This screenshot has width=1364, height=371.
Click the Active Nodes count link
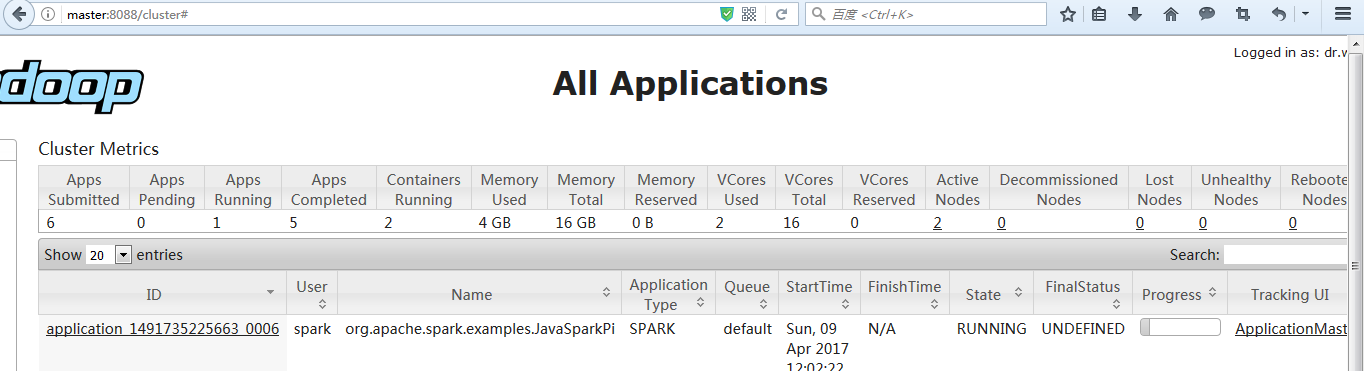tap(937, 223)
